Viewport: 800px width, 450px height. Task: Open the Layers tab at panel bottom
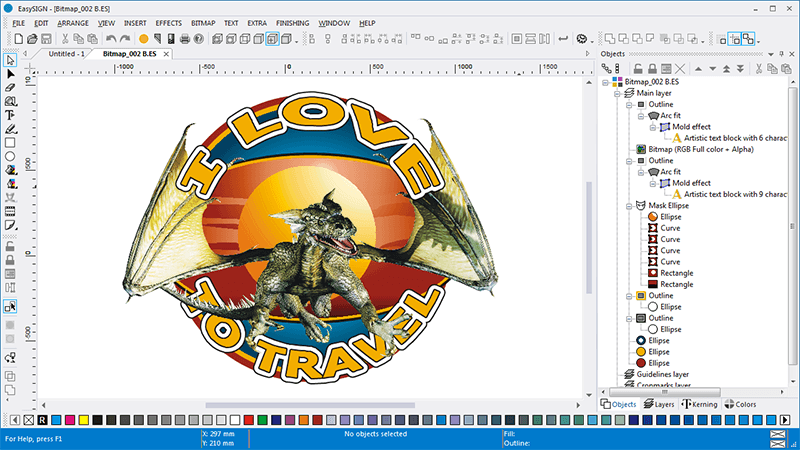[x=660, y=404]
